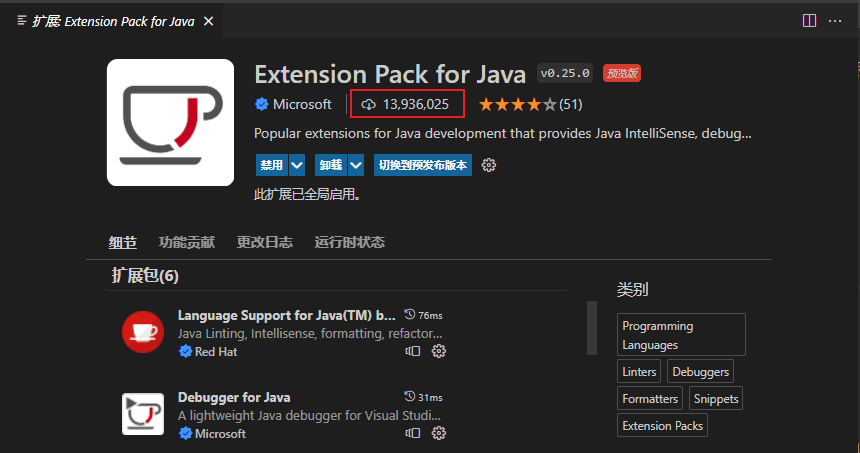Click the Extension Pack for Java coffee cup logo

coord(171,122)
